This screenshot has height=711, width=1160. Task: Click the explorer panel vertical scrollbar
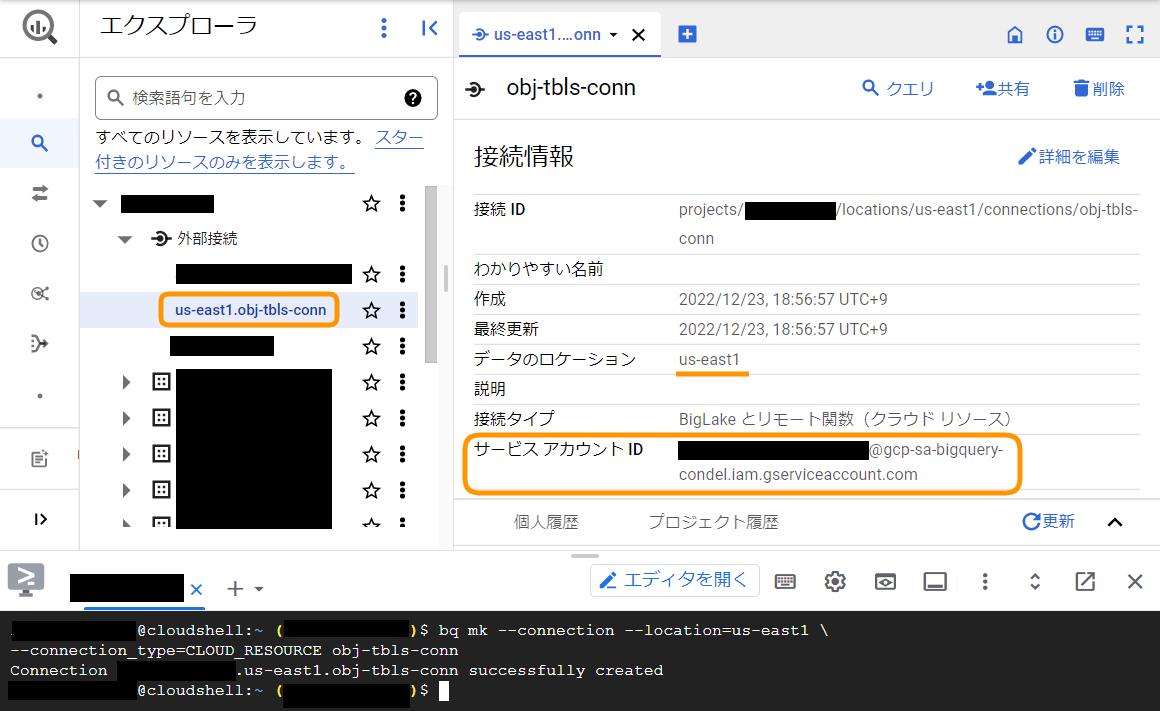coord(431,274)
